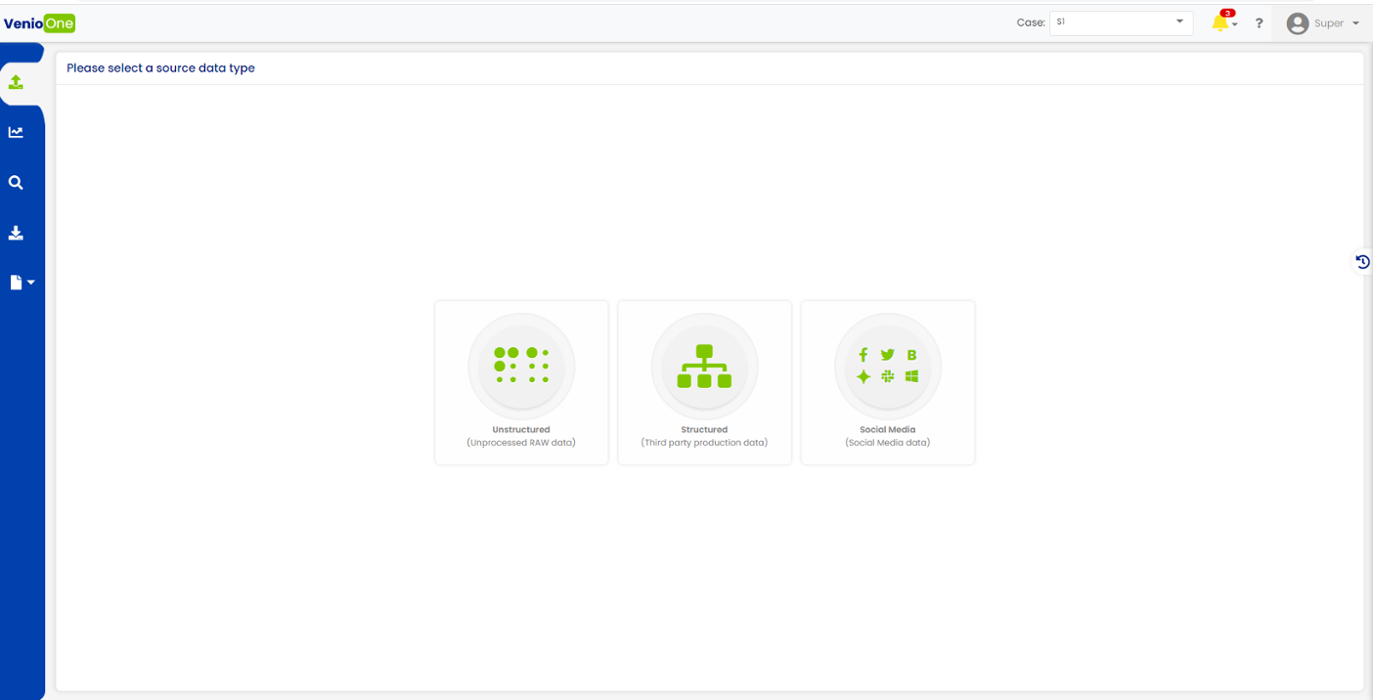
Task: Click the Twitter bird in Social Media card
Action: tap(887, 355)
